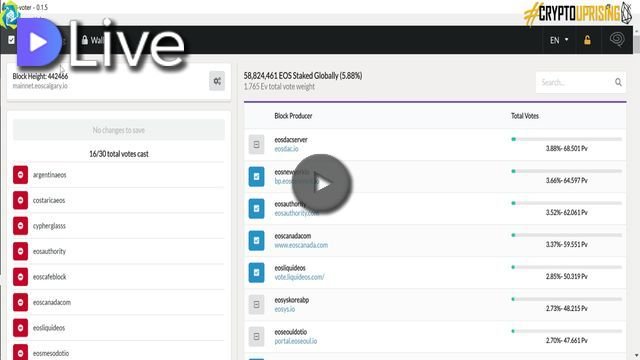The height and width of the screenshot is (360, 640).
Task: Remove argentinaeos from votes
Action: [x=20, y=175]
